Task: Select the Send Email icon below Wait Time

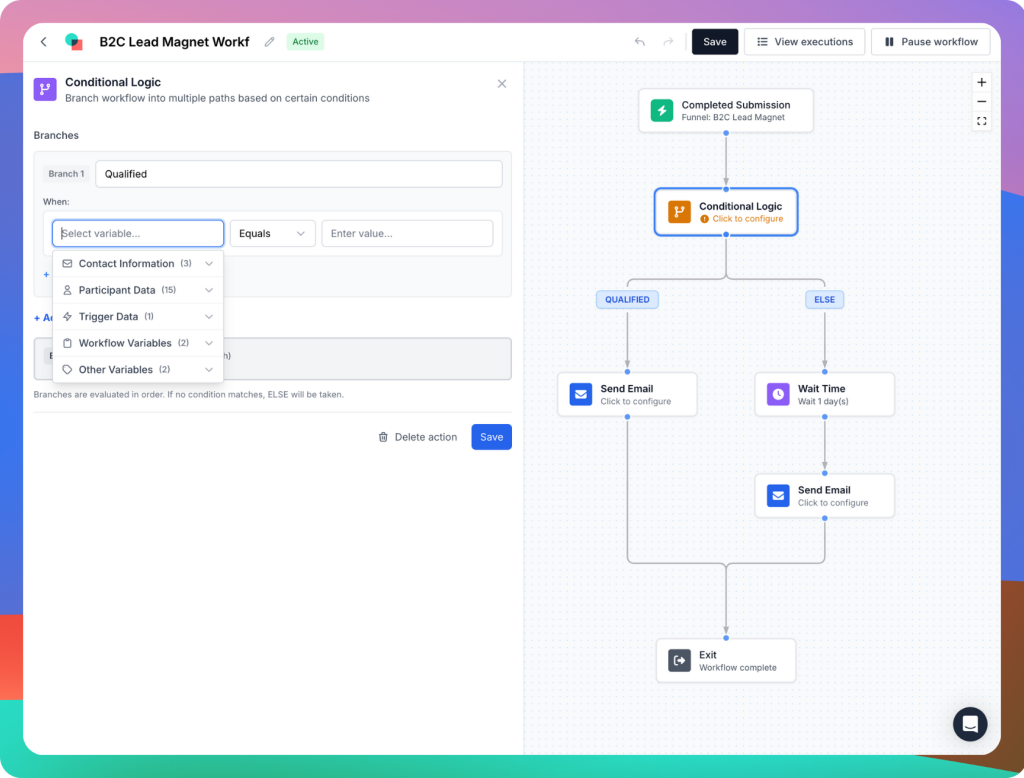Action: pyautogui.click(x=777, y=495)
